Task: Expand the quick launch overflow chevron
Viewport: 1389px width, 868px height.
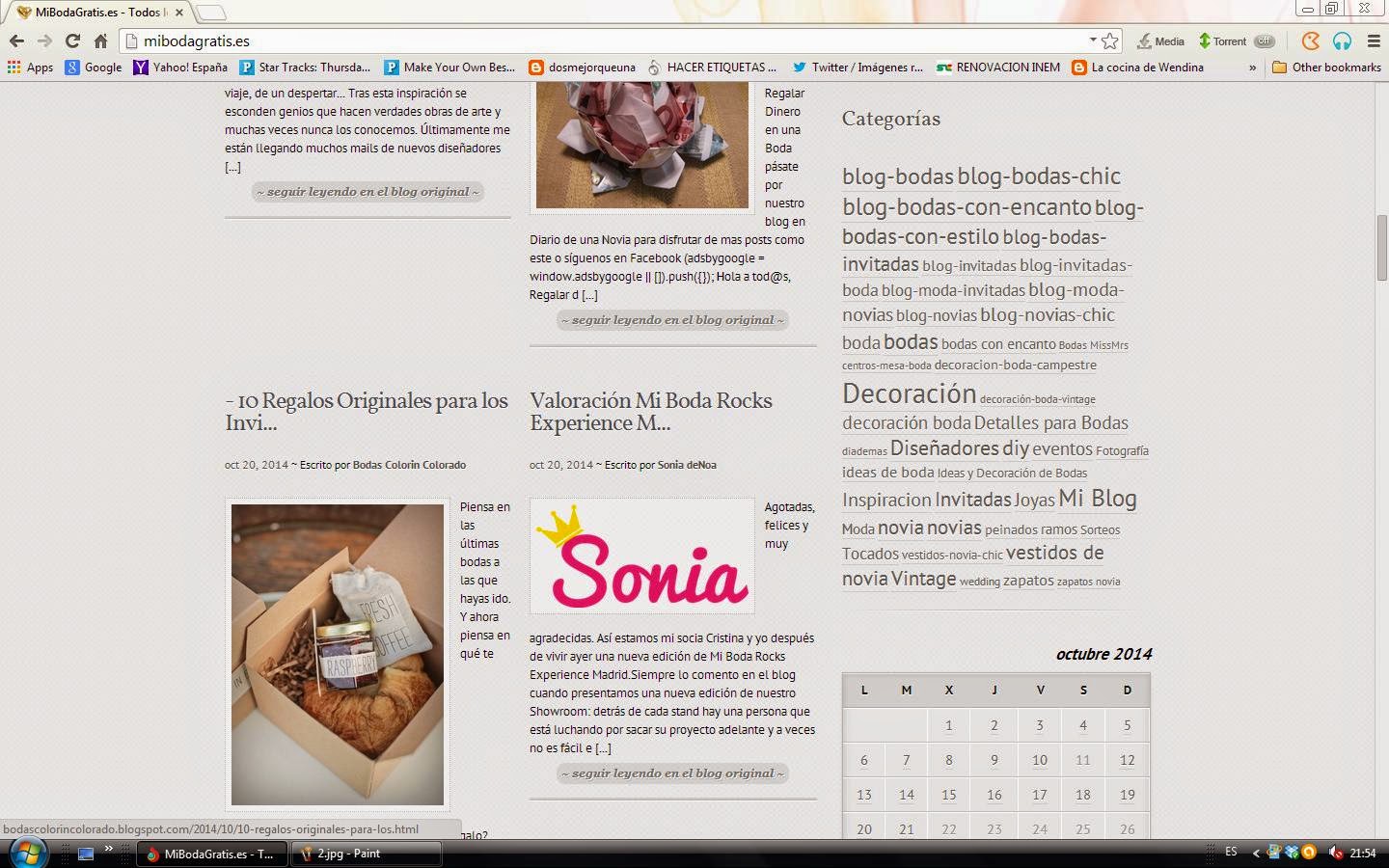Action: point(108,850)
